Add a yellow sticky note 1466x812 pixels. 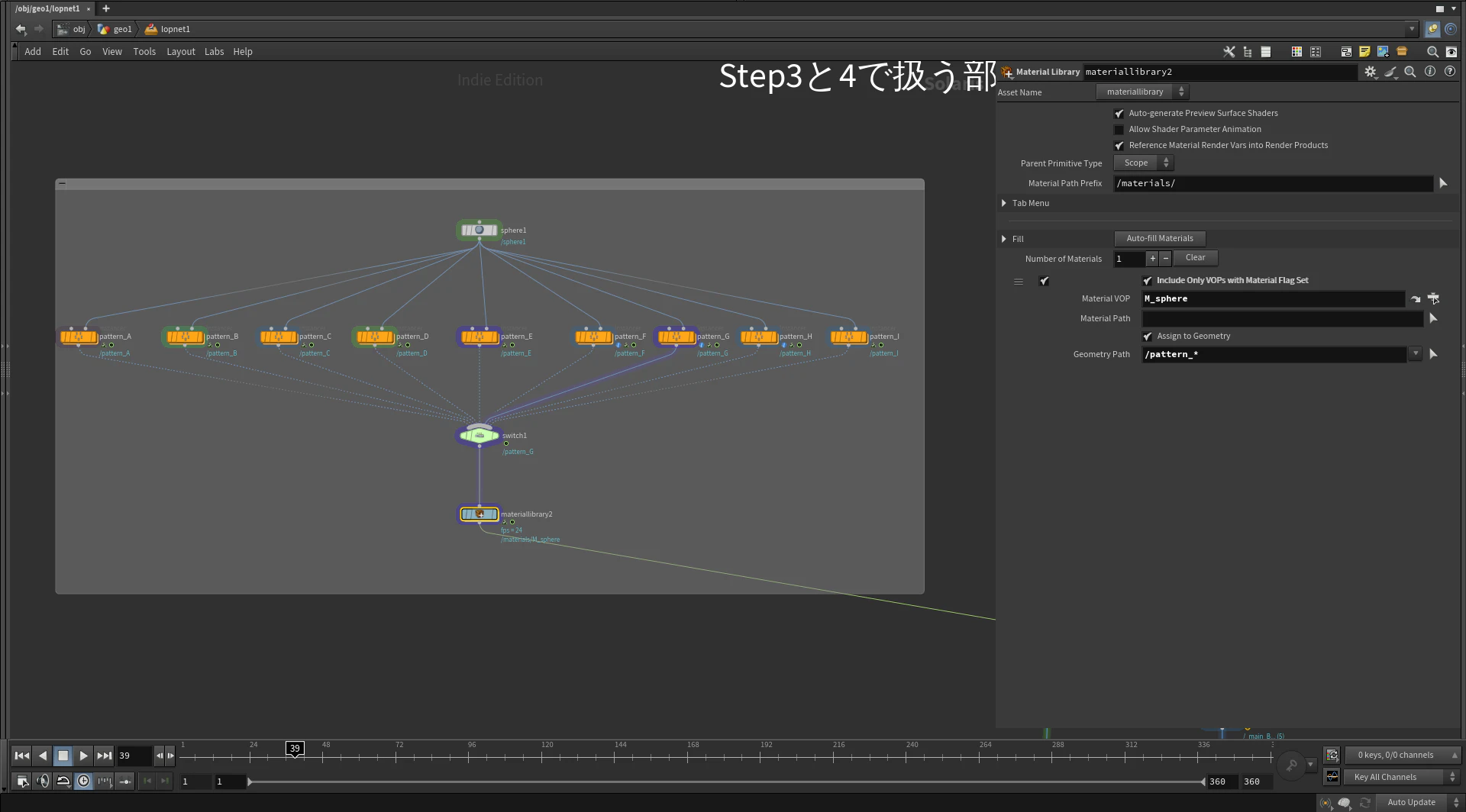click(x=1364, y=52)
